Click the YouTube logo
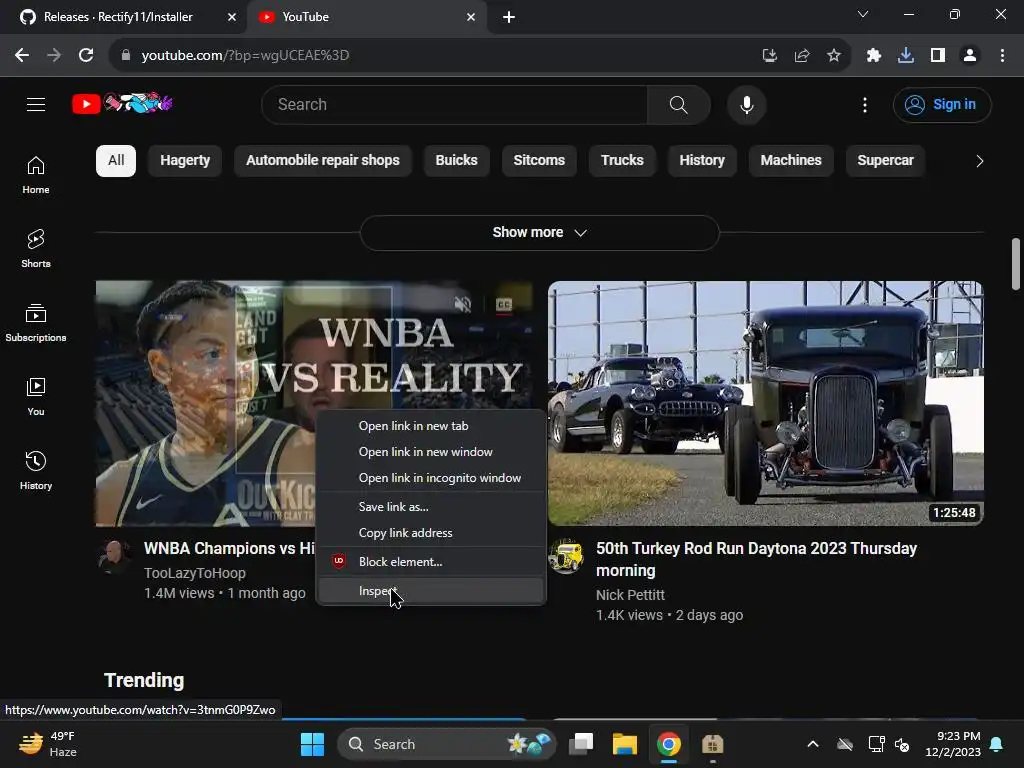Image resolution: width=1024 pixels, height=768 pixels. 122,103
